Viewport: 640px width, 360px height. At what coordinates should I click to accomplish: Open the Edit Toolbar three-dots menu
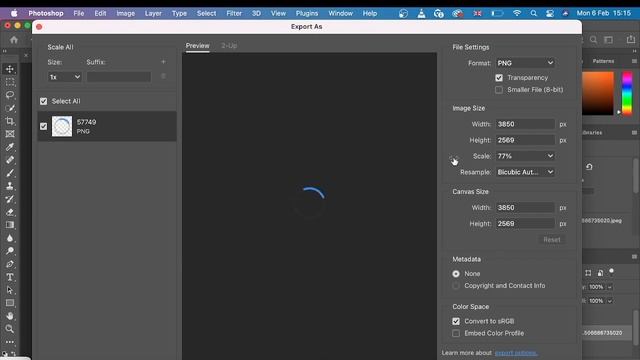point(10,342)
